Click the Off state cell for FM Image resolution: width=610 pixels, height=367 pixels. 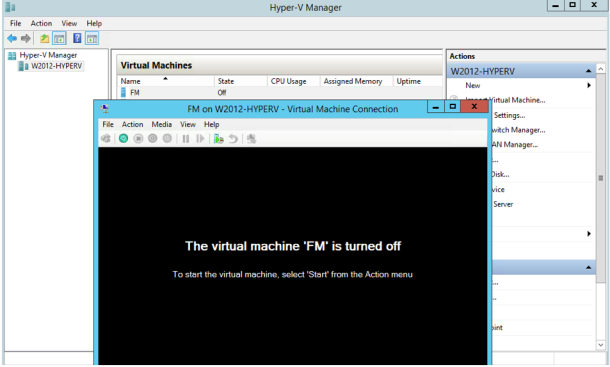coord(222,92)
